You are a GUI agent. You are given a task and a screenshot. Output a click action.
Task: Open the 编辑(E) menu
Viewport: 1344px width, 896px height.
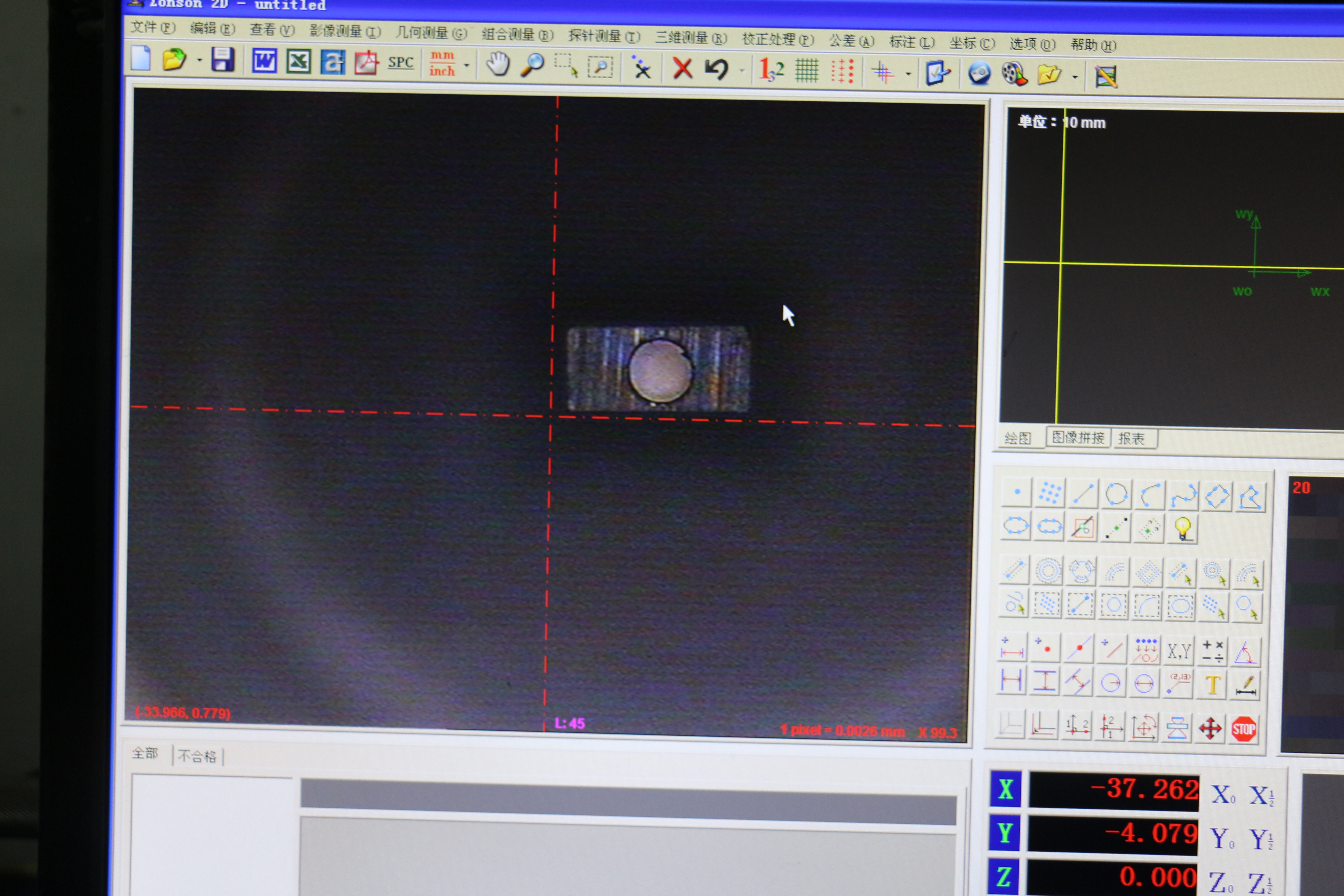click(213, 28)
